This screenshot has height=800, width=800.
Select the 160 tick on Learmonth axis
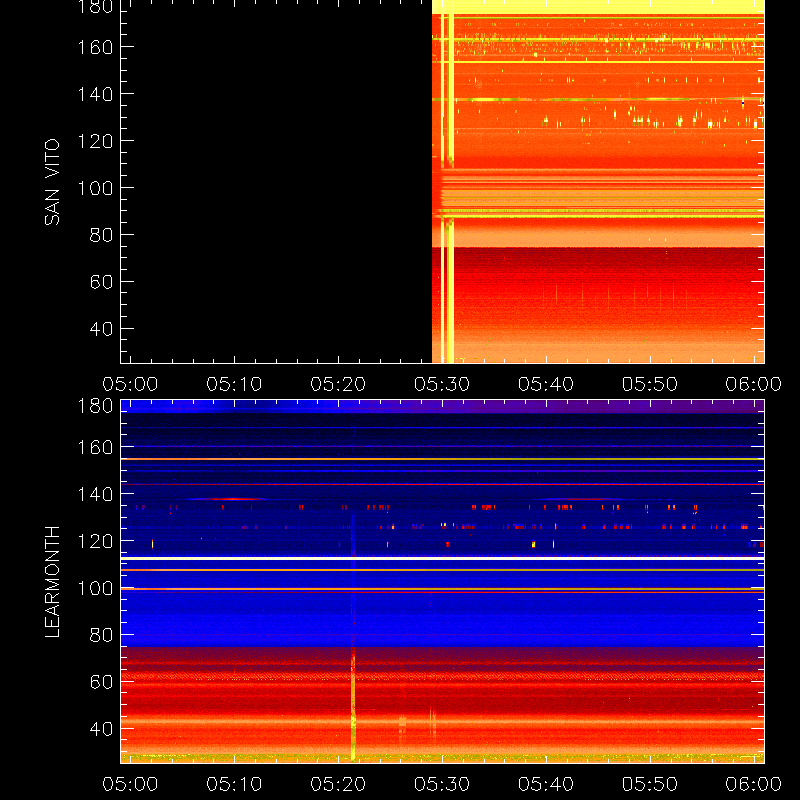click(95, 447)
